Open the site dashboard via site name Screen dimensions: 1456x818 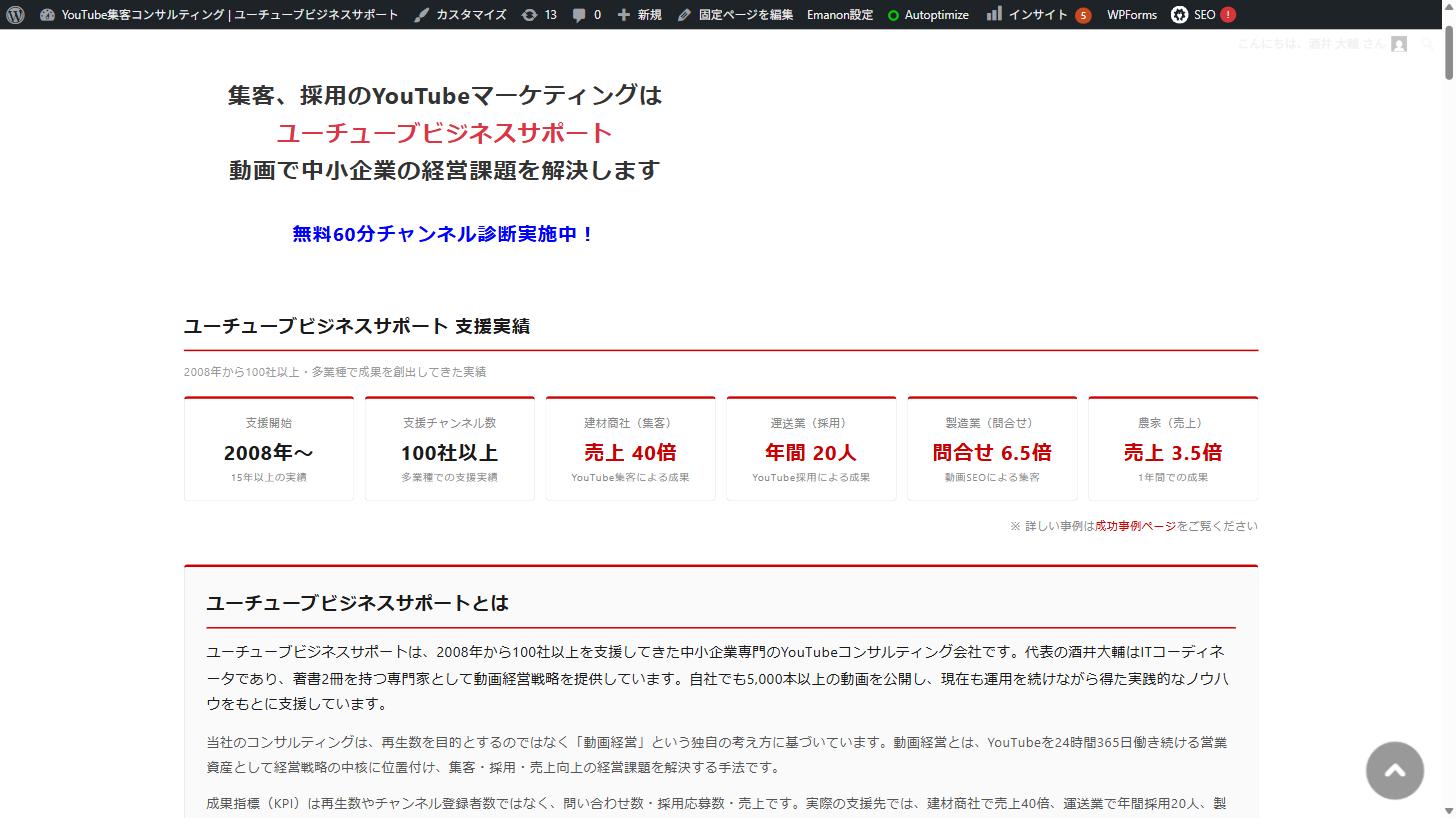[218, 15]
